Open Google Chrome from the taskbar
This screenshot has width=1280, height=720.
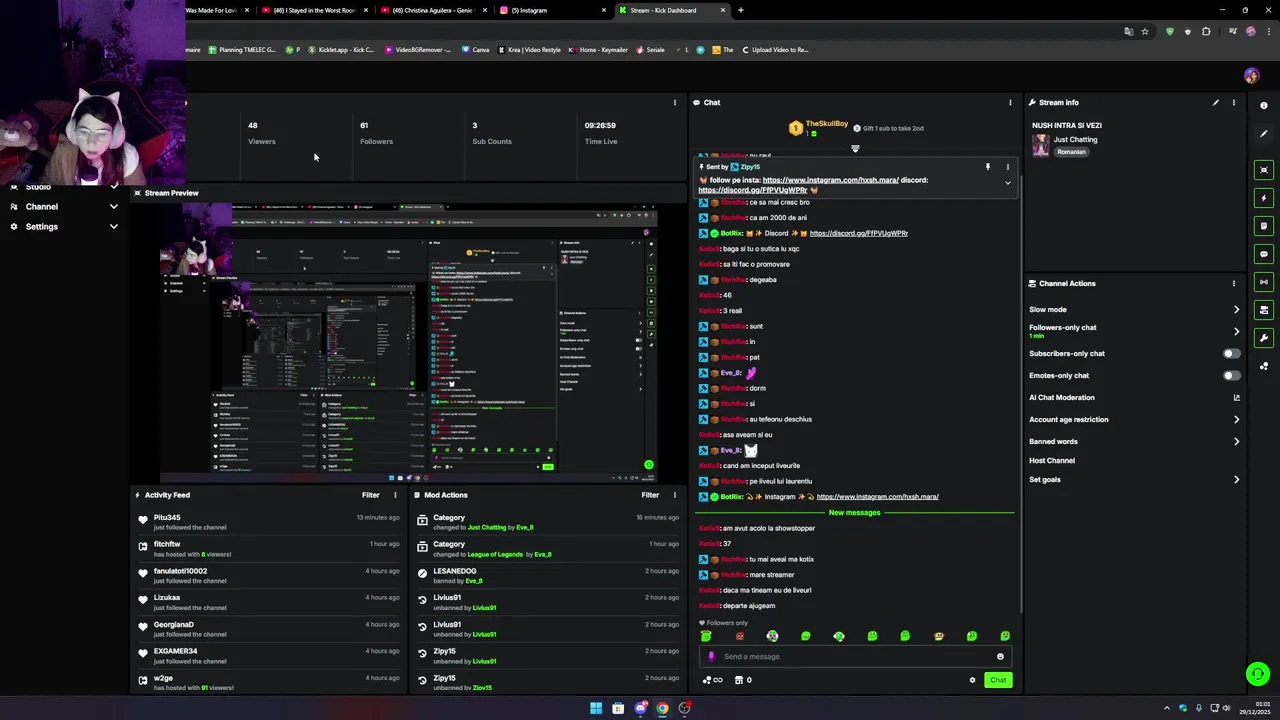[x=662, y=708]
